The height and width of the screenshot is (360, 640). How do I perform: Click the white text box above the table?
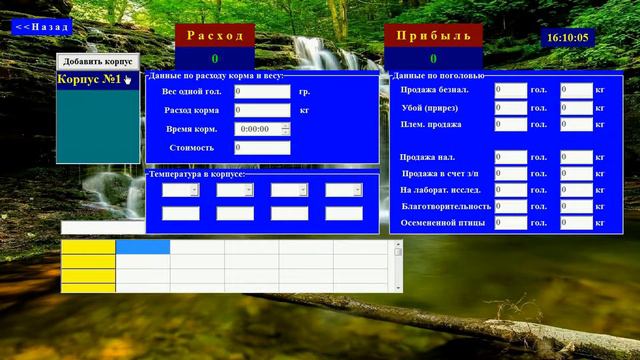(103, 227)
